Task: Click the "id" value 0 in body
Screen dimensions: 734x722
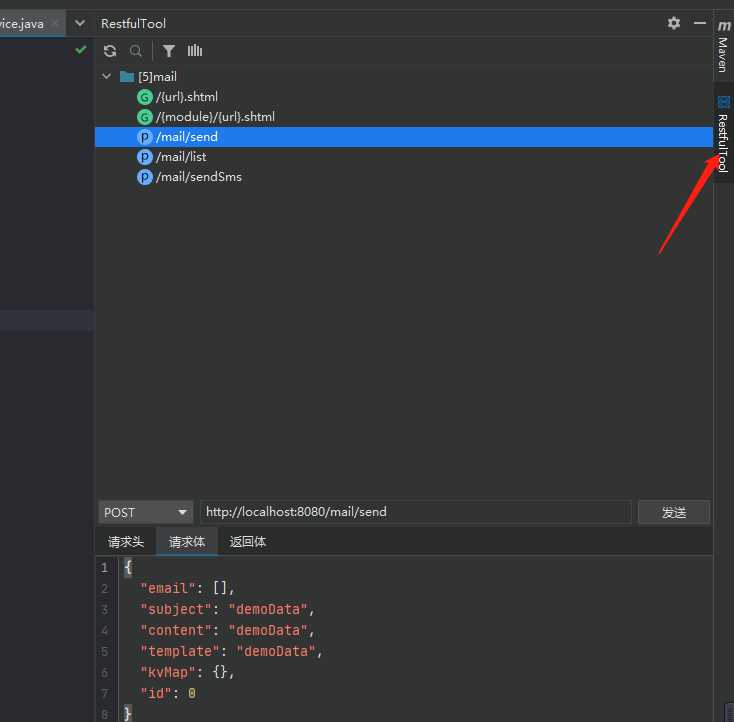Action: tap(191, 693)
